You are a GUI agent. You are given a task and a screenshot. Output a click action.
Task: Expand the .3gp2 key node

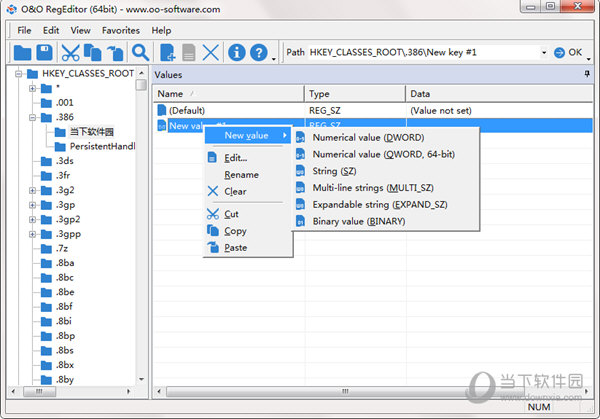(x=33, y=220)
